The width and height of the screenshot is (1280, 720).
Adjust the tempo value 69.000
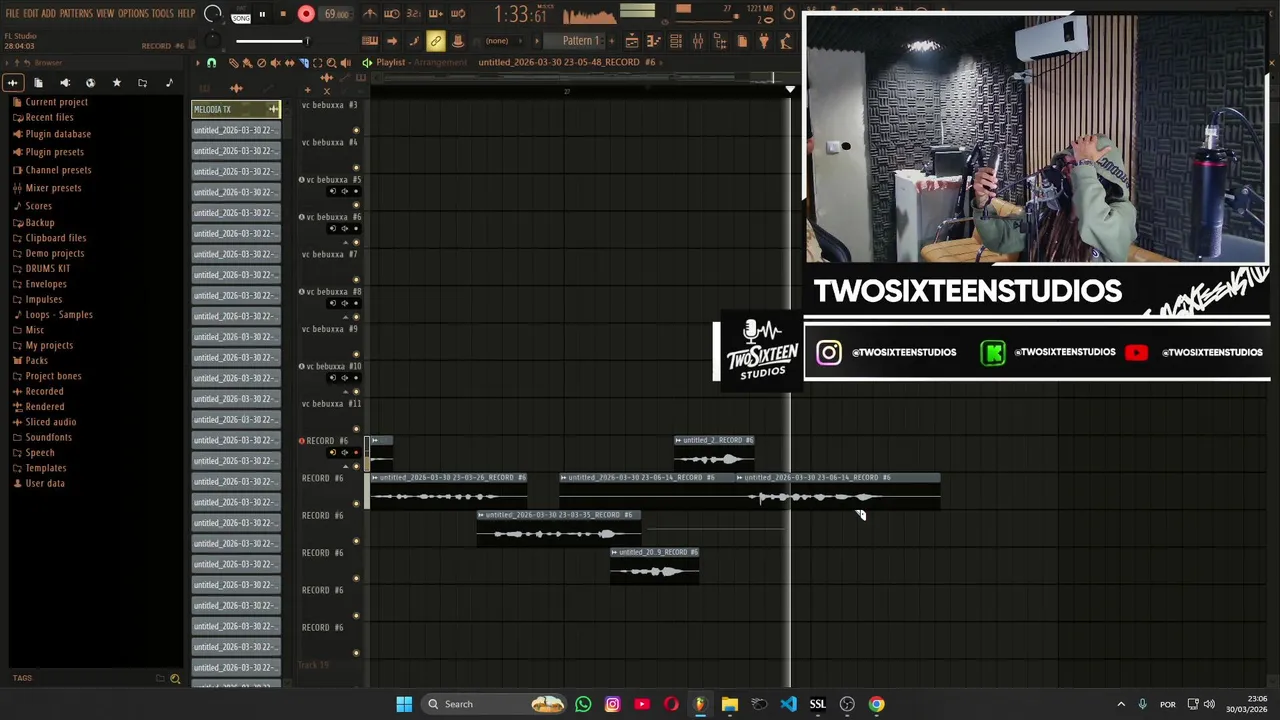(336, 14)
